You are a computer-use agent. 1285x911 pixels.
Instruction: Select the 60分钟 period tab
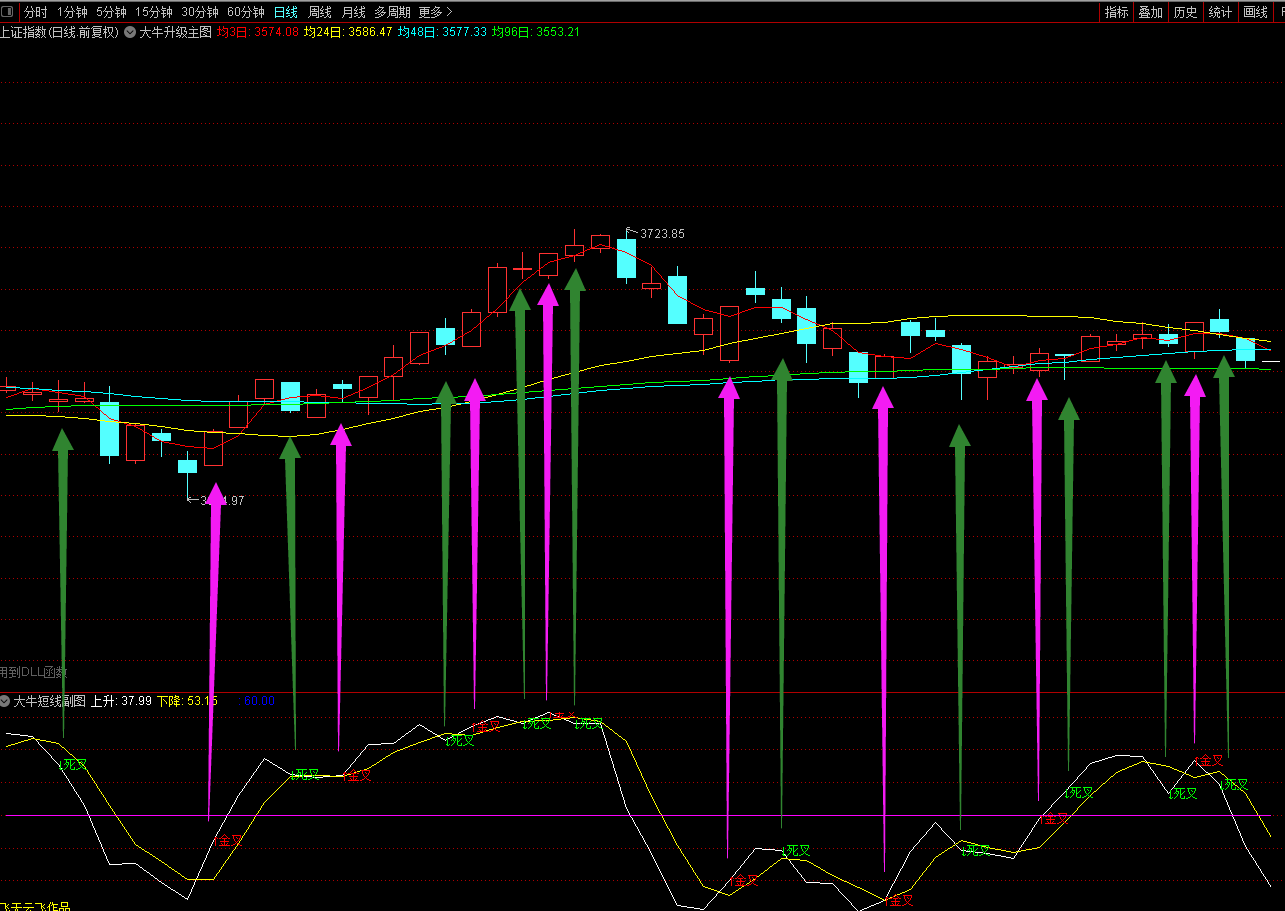tap(246, 12)
